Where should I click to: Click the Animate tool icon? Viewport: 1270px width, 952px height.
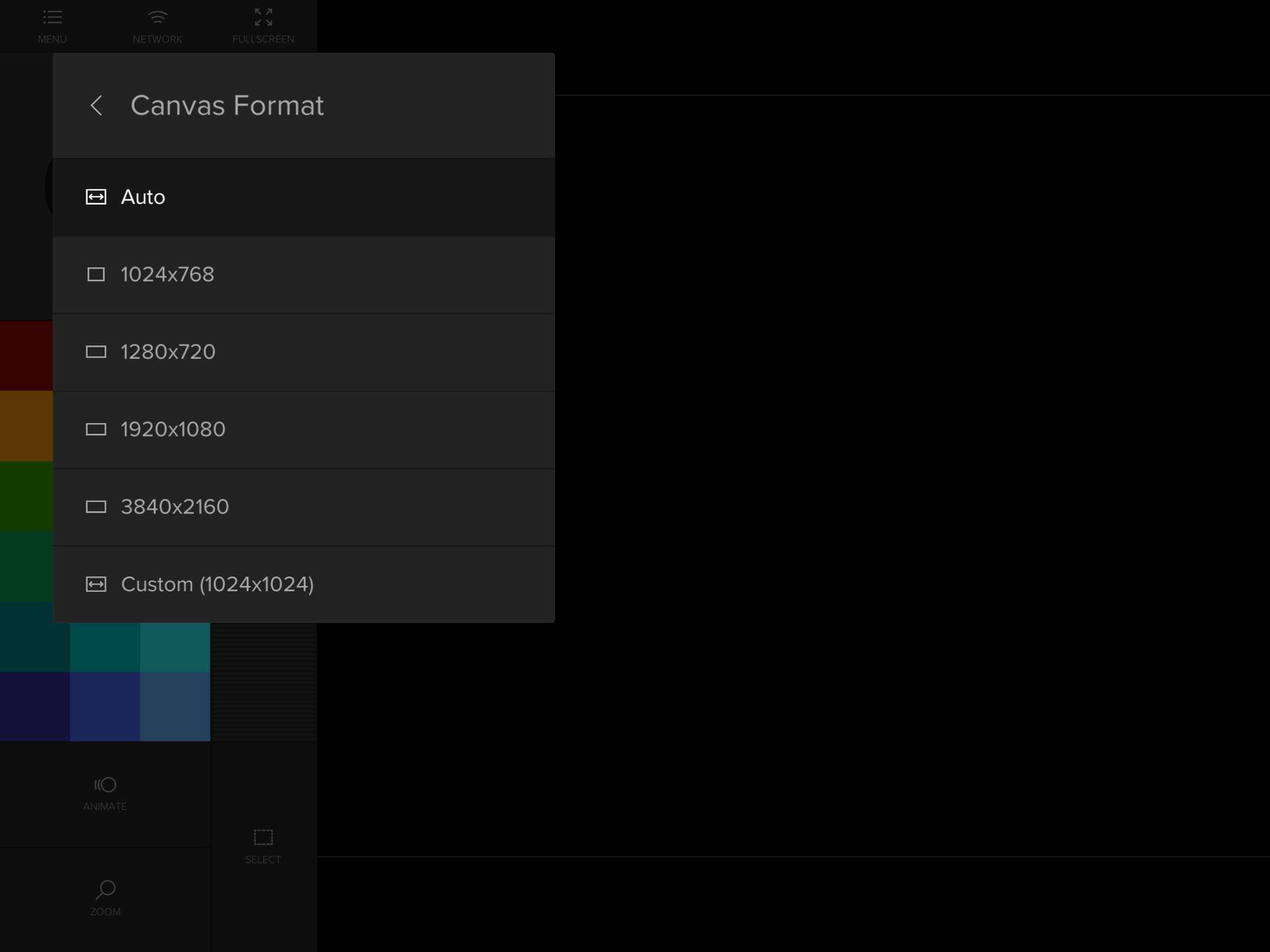(105, 785)
